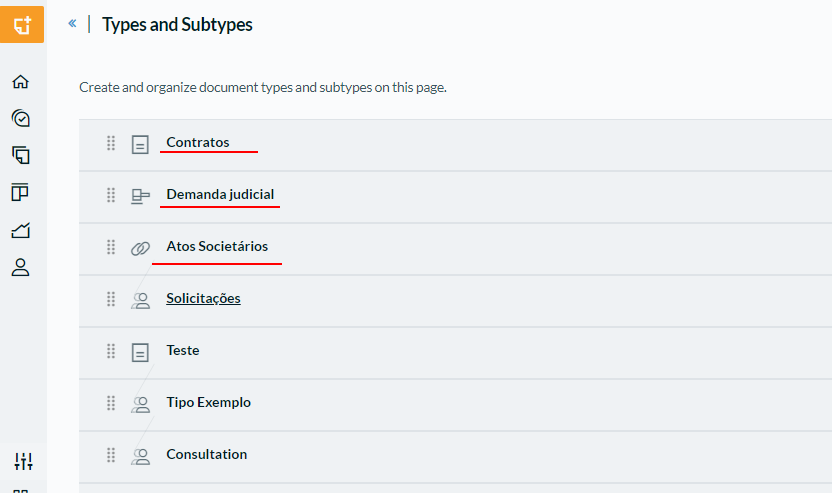Collapse panel with double chevron back icon
Image resolution: width=832 pixels, height=493 pixels.
point(73,23)
